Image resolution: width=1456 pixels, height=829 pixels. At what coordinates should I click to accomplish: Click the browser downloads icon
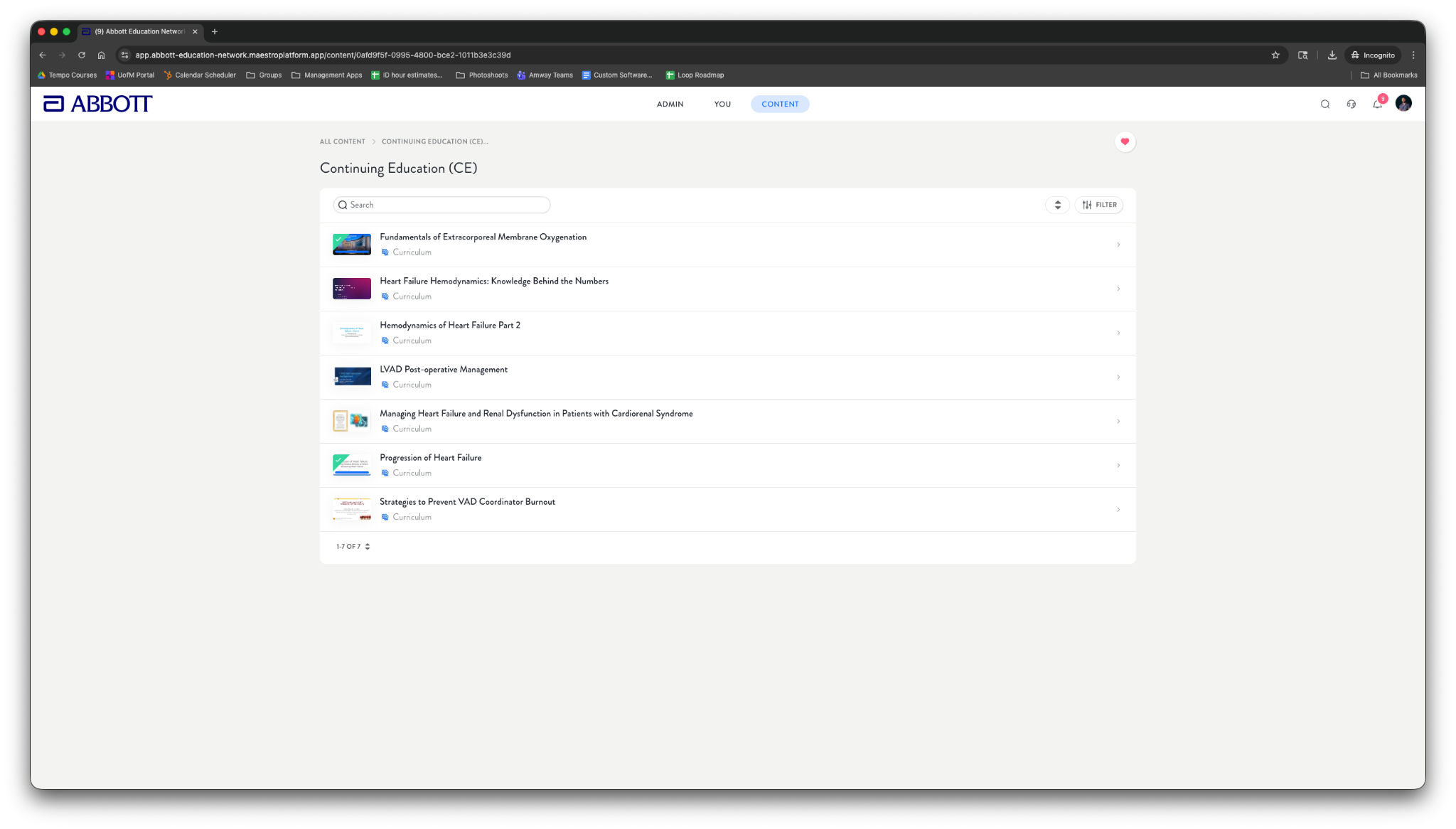click(x=1332, y=55)
